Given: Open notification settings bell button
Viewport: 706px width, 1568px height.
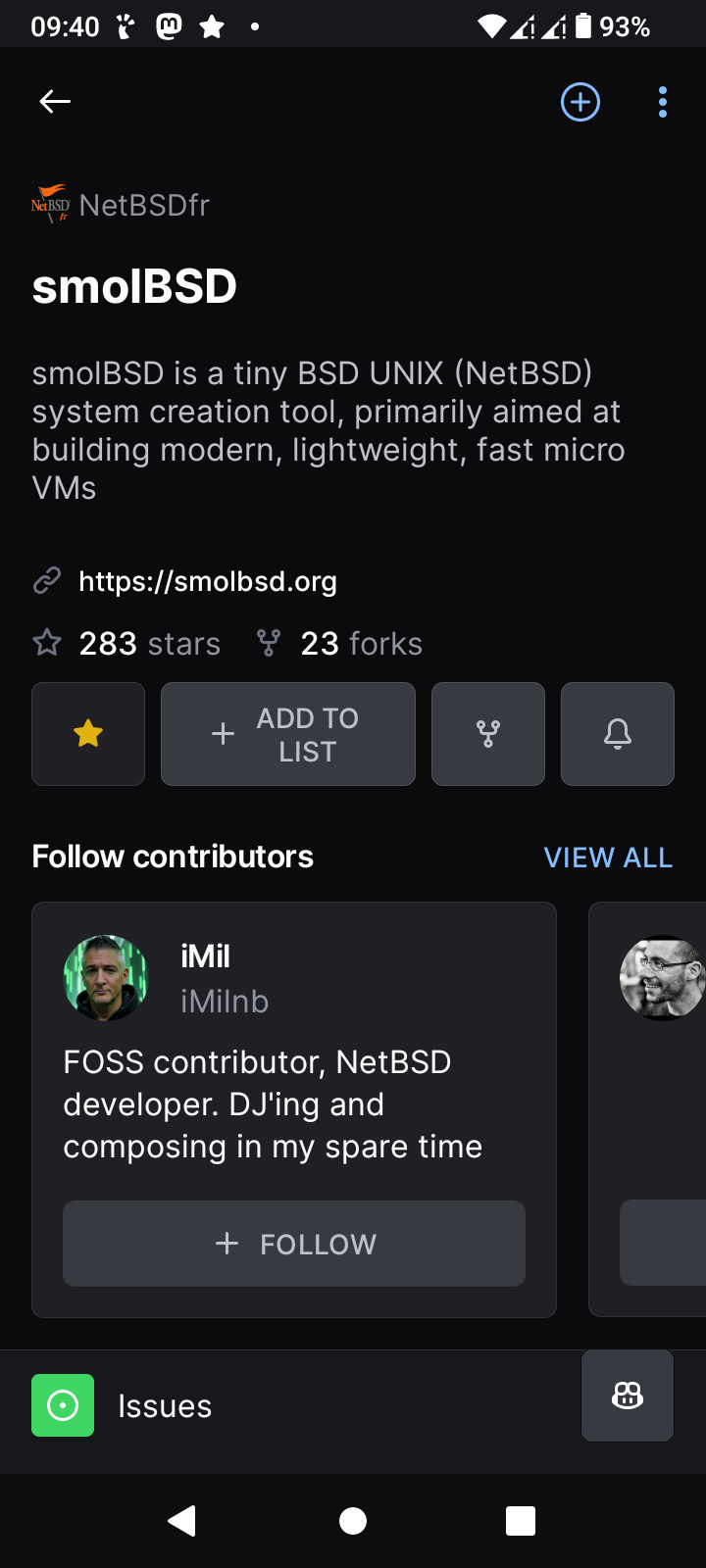Looking at the screenshot, I should pyautogui.click(x=618, y=734).
